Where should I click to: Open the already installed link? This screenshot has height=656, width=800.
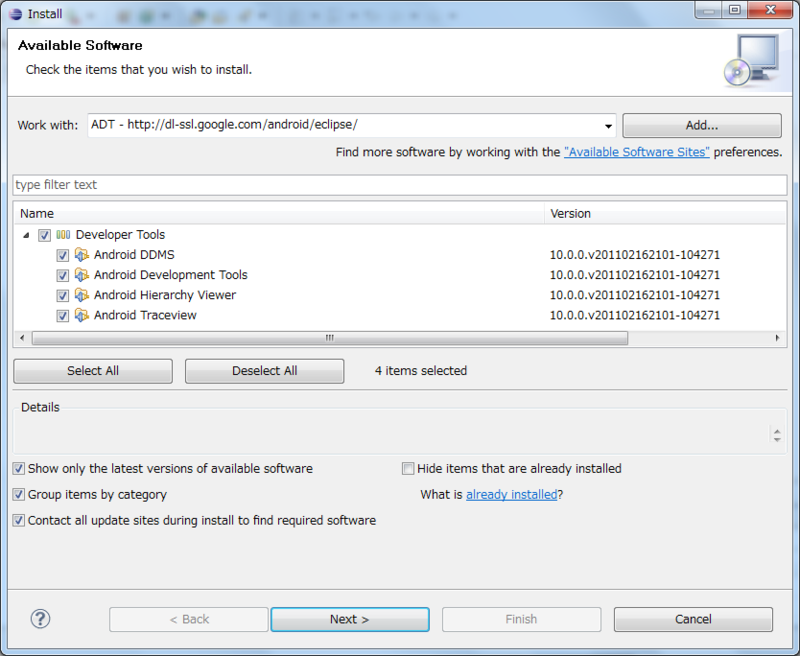pyautogui.click(x=511, y=494)
